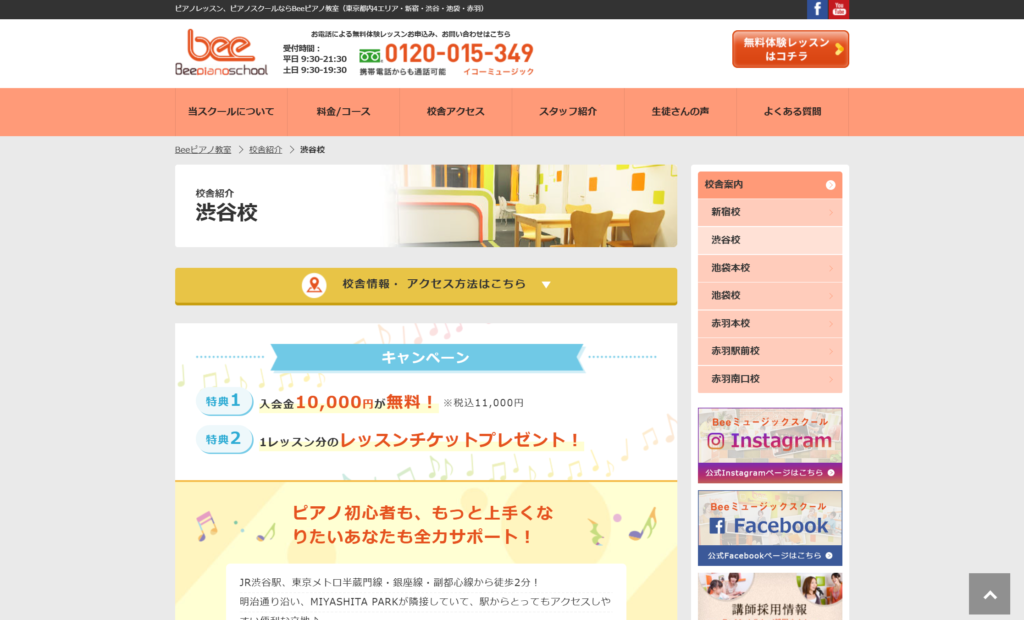Click the ※税込11,000円 note
Viewport: 1024px width, 620px height.
pyautogui.click(x=483, y=403)
